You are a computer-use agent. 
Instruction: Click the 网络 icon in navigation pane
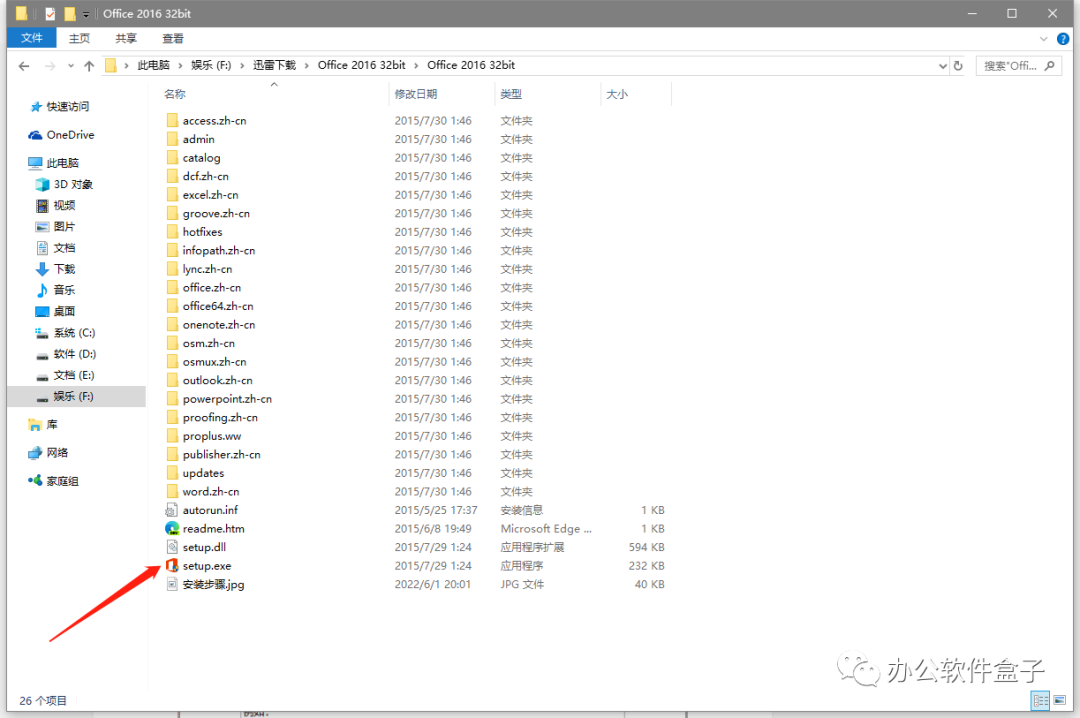click(x=35, y=453)
